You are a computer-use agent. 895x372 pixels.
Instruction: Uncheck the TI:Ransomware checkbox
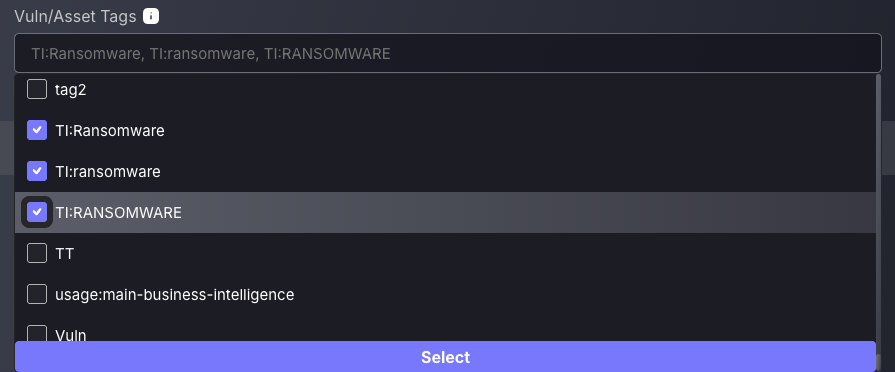pyautogui.click(x=37, y=130)
